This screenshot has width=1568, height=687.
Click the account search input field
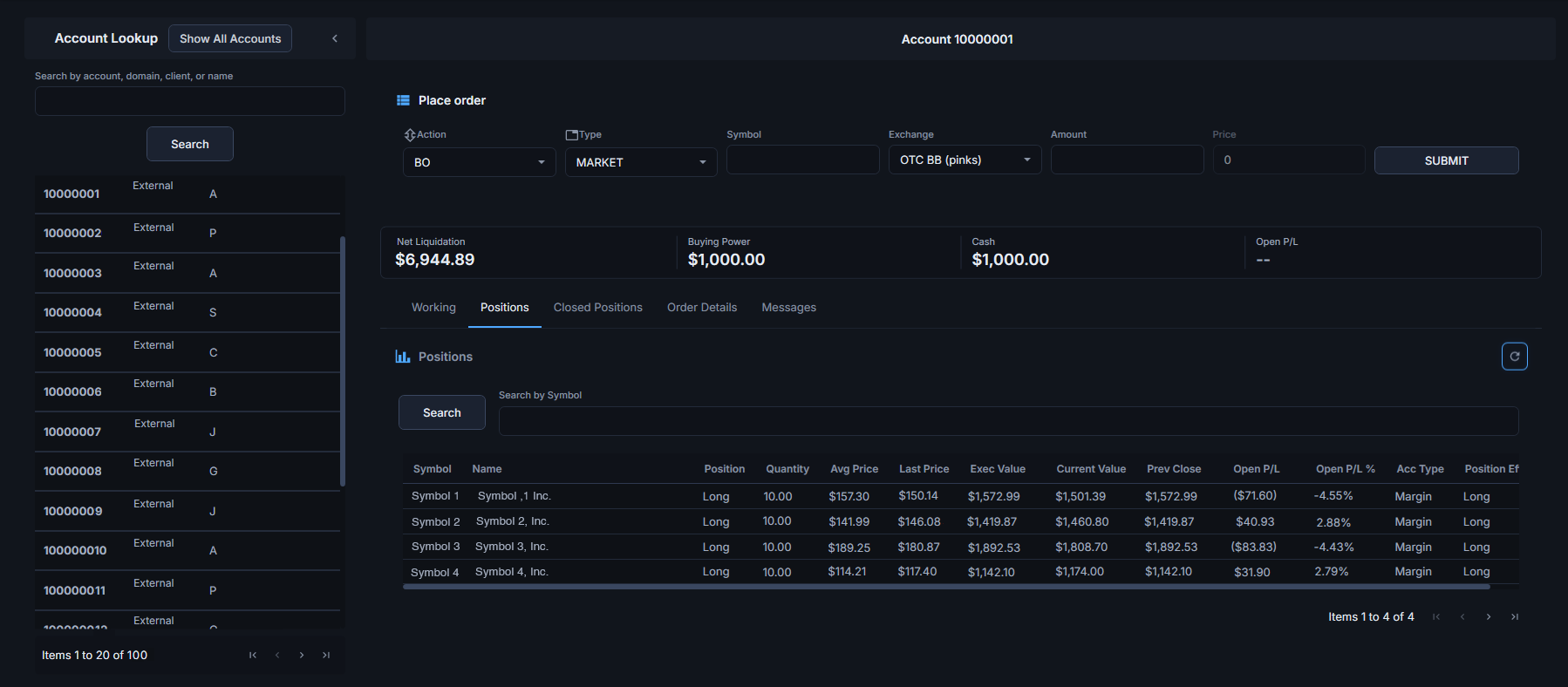[x=190, y=101]
